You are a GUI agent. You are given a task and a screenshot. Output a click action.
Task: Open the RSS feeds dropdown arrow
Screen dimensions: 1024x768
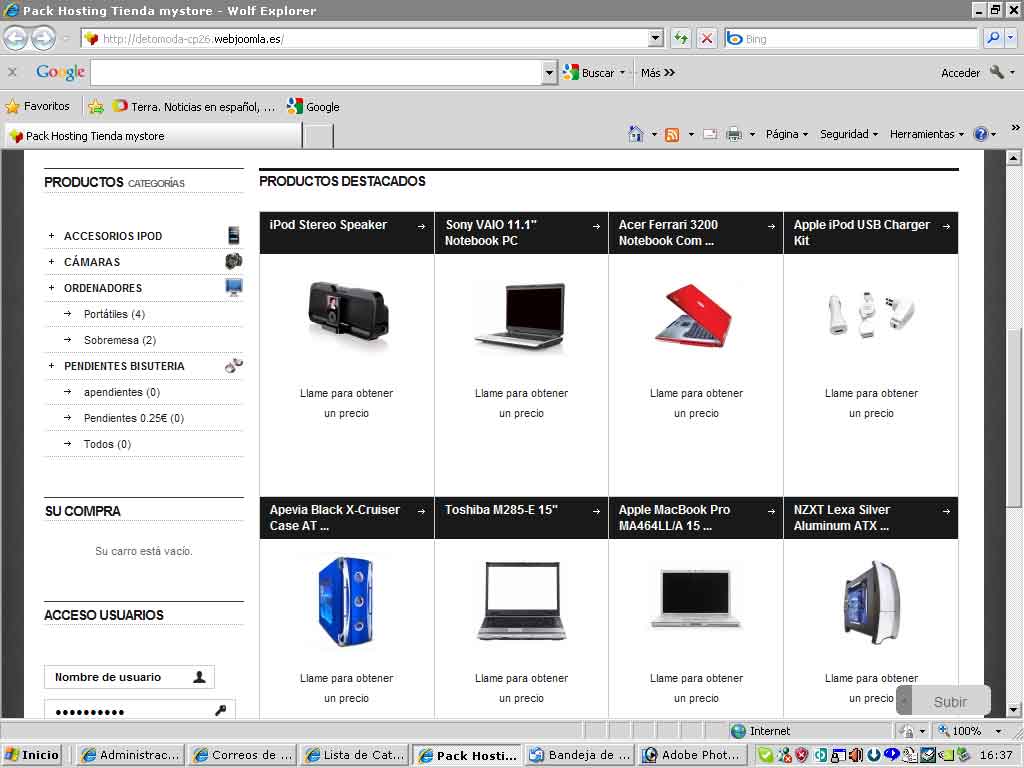click(x=691, y=135)
